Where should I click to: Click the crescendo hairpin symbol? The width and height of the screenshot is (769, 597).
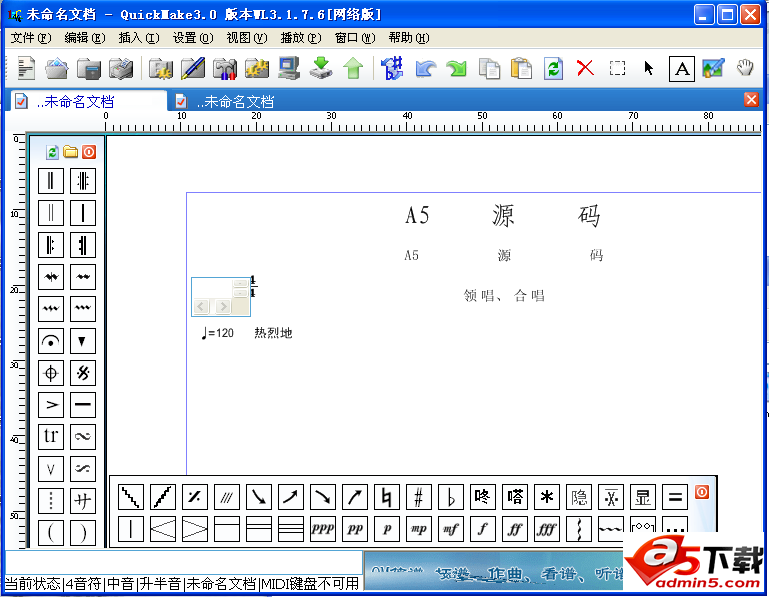(163, 529)
